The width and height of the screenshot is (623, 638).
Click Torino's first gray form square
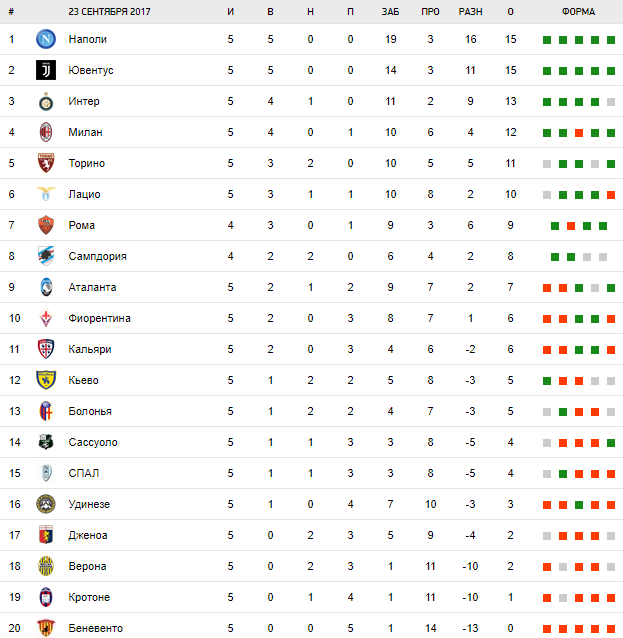click(x=547, y=164)
